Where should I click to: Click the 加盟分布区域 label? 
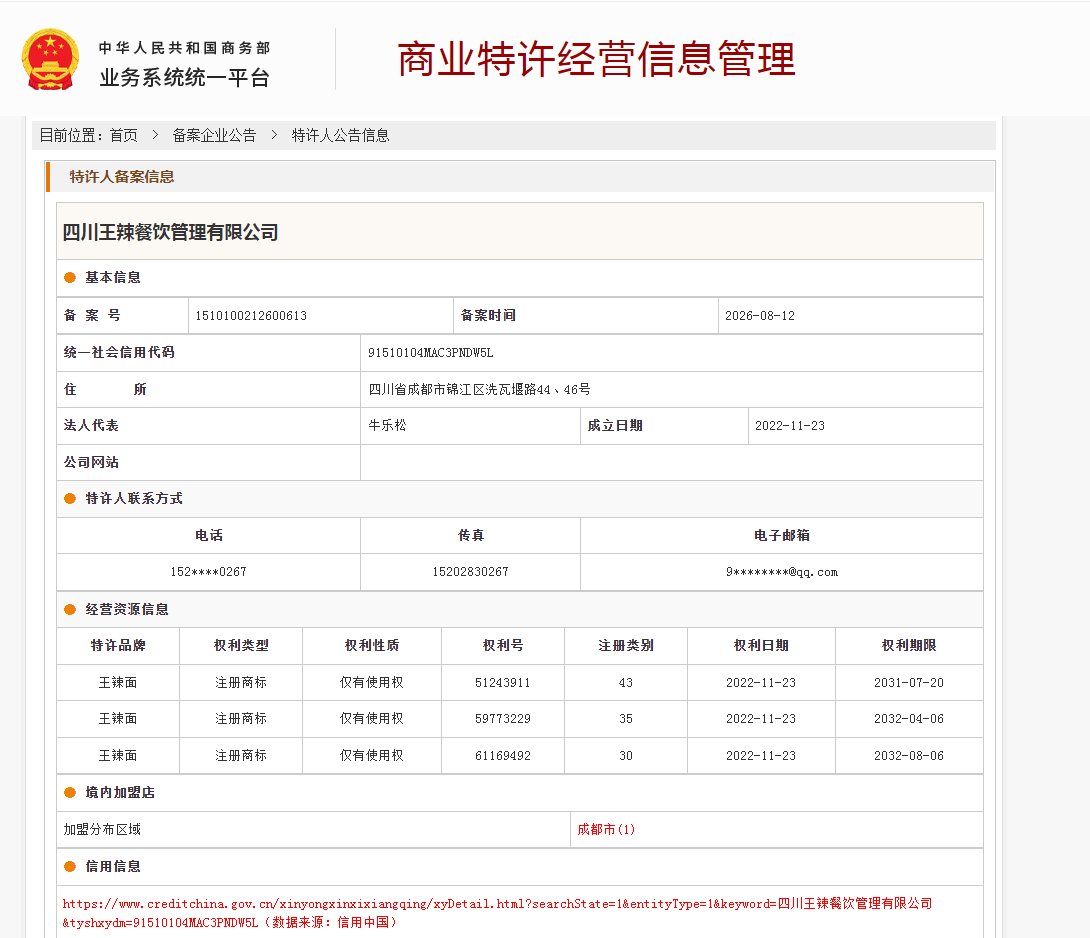(102, 830)
